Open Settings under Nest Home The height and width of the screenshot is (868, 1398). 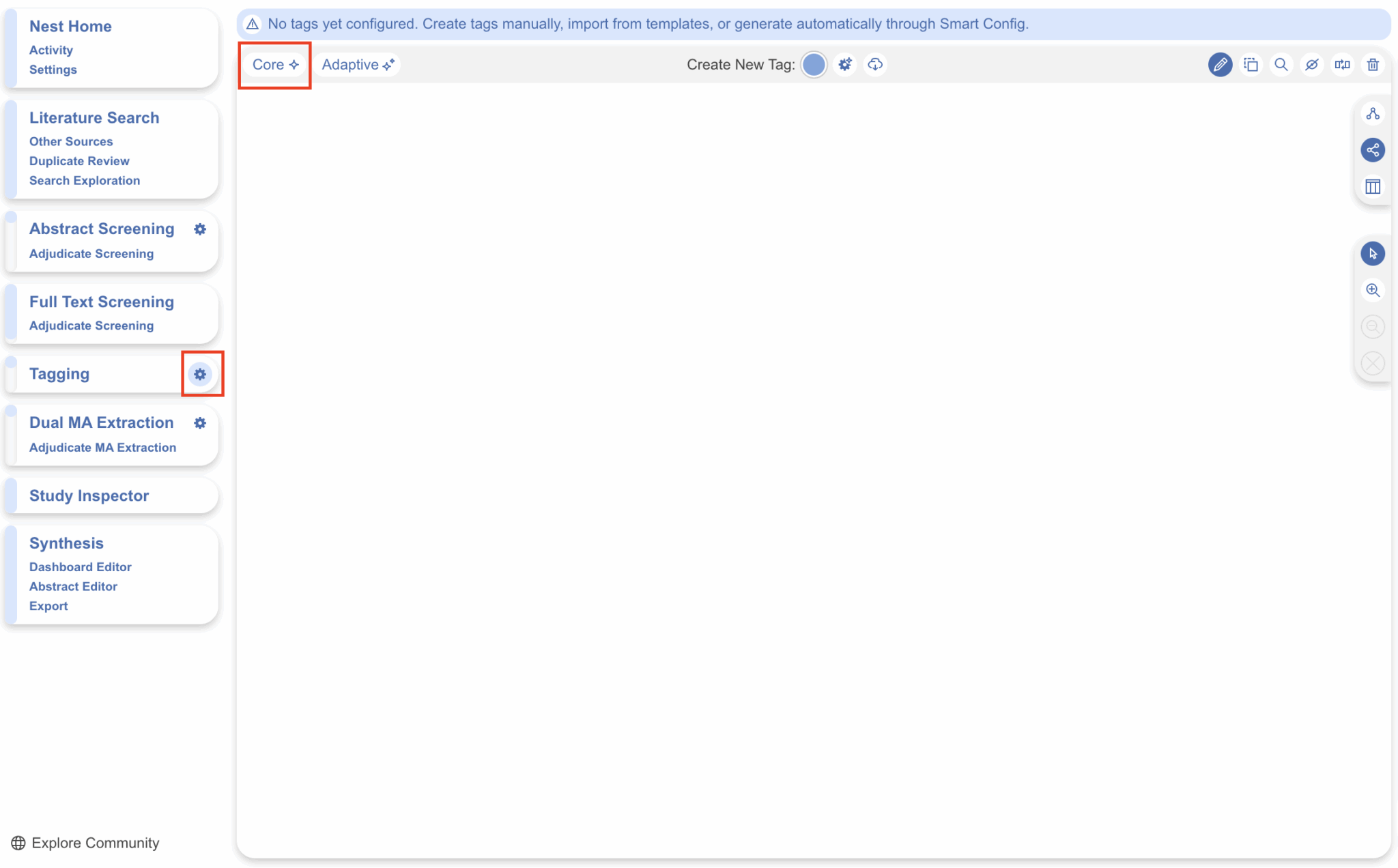53,70
